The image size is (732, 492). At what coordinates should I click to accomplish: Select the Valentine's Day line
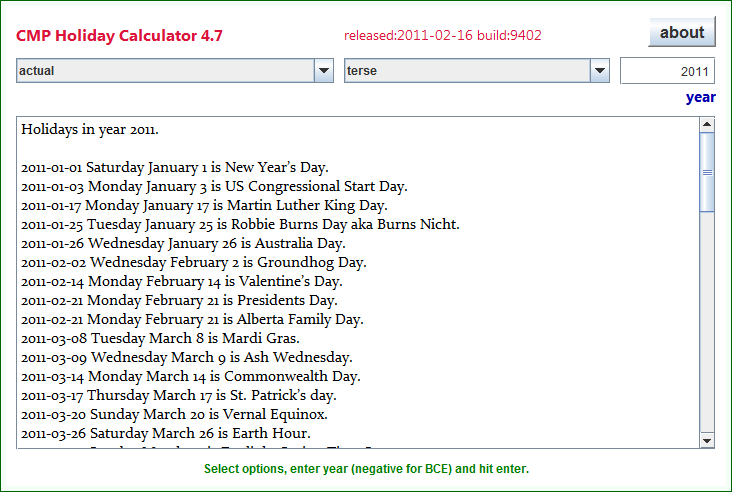pyautogui.click(x=182, y=281)
